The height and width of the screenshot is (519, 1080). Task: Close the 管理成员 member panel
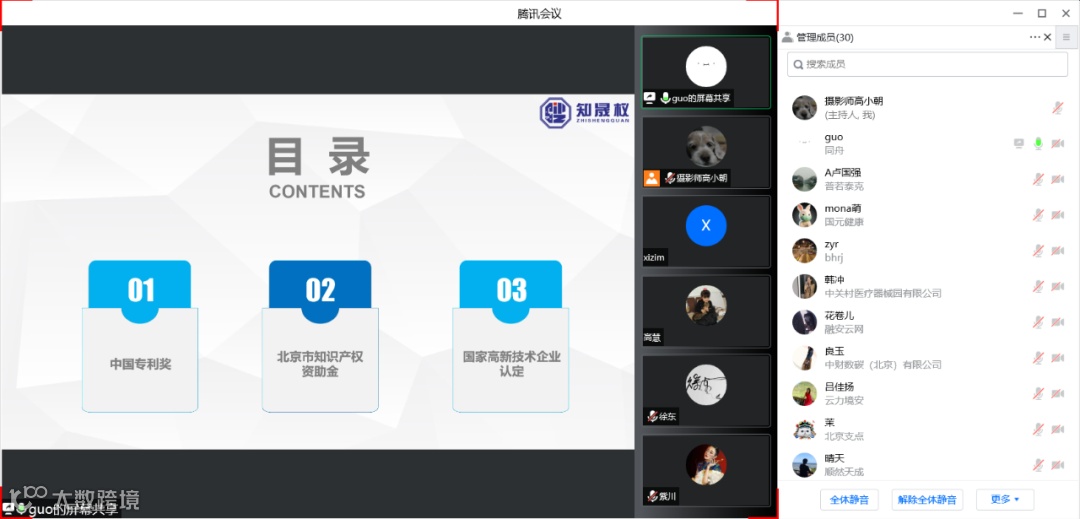pos(1048,37)
